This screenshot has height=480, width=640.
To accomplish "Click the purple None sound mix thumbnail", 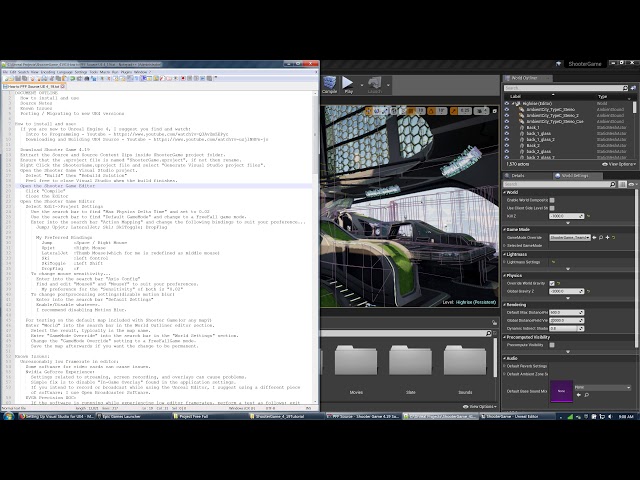I will pyautogui.click(x=561, y=391).
